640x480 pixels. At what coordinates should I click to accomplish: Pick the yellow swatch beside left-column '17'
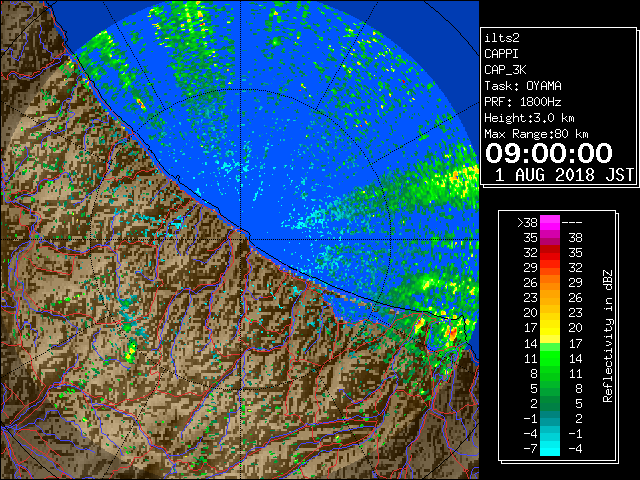550,328
